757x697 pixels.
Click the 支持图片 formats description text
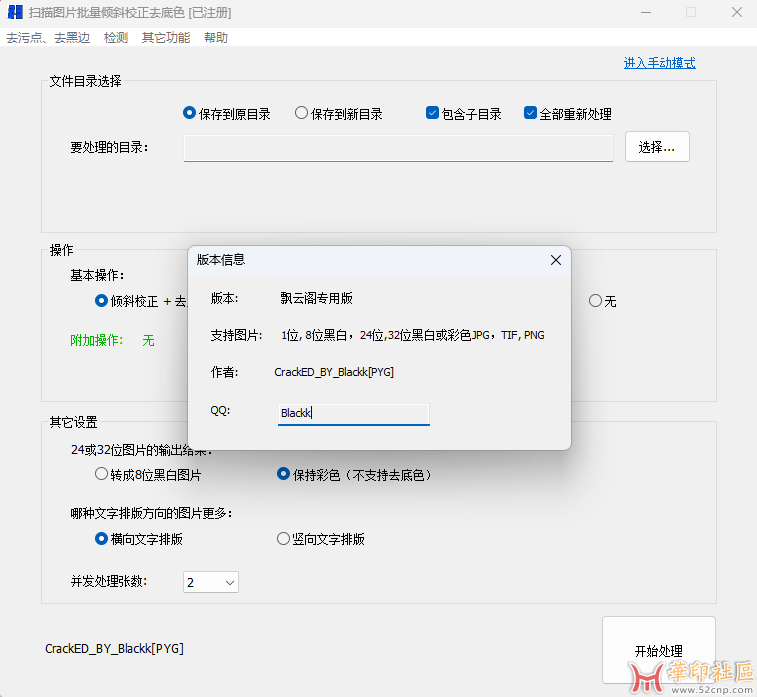point(413,335)
